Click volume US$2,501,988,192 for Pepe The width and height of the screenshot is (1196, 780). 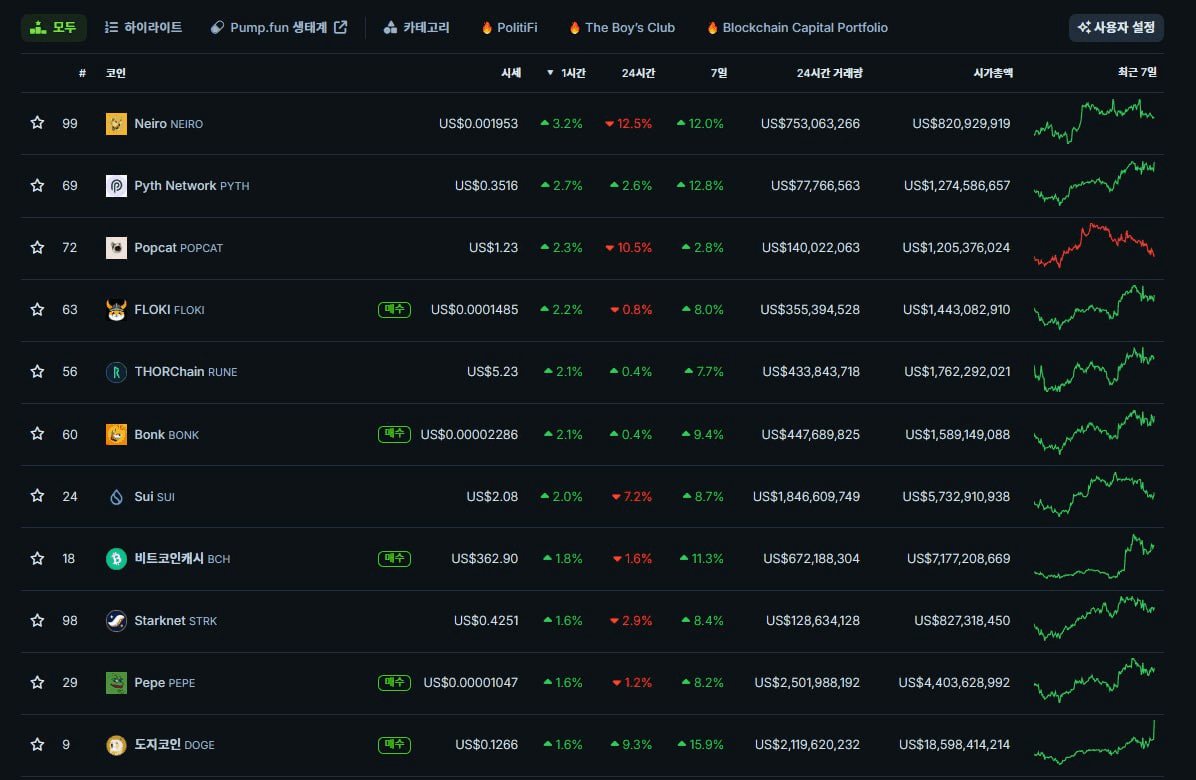point(807,682)
